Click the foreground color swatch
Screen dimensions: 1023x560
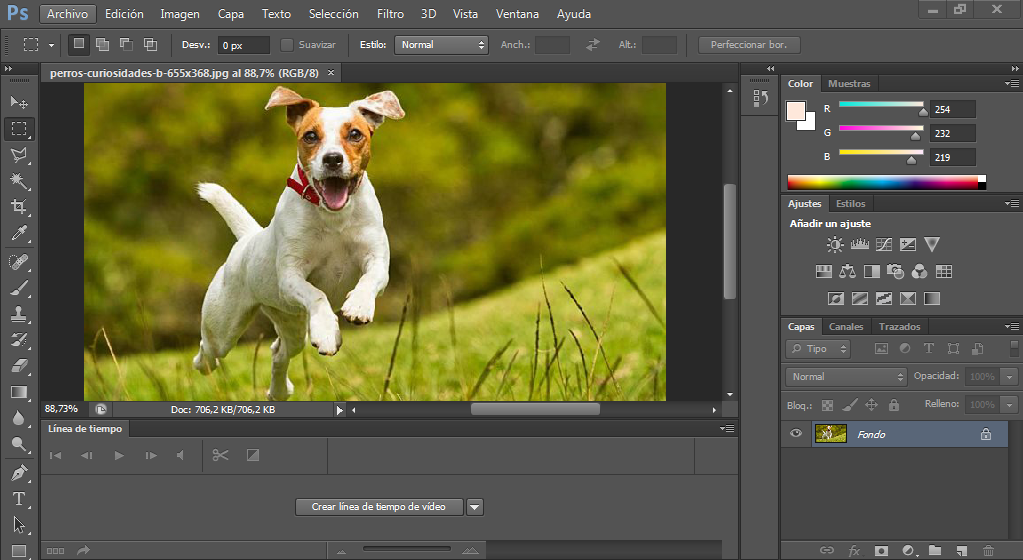click(795, 110)
